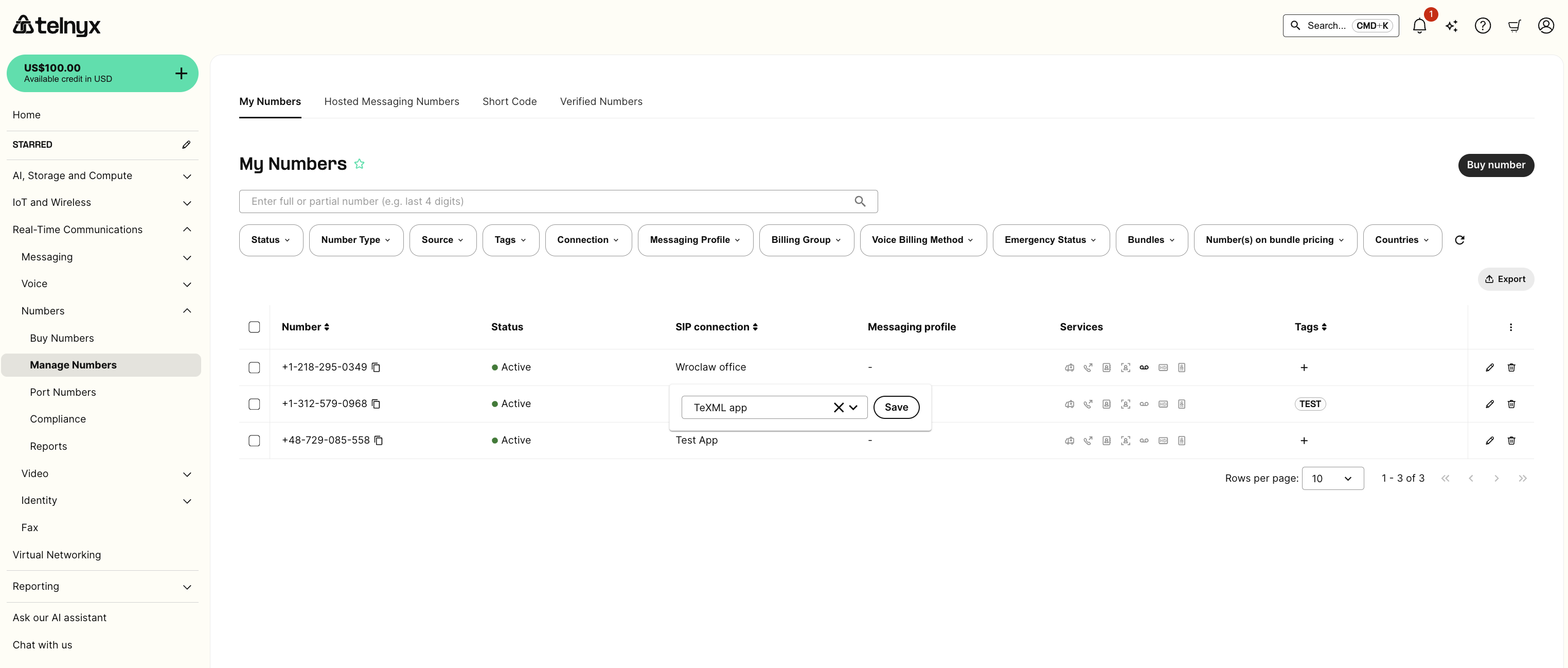Switch to Hosted Messaging Numbers tab
This screenshot has height=668, width=1568.
click(x=391, y=102)
